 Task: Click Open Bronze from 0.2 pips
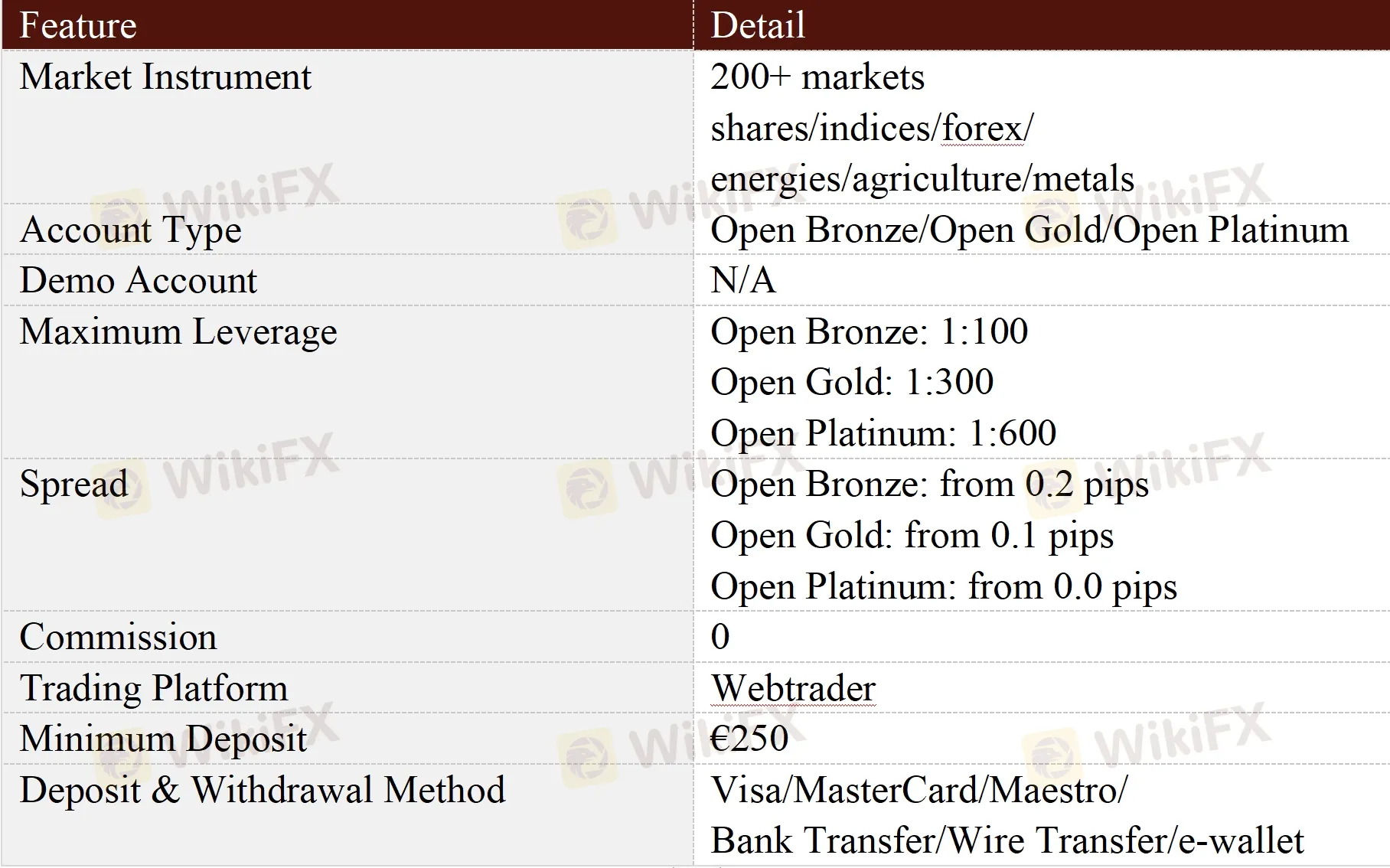tap(930, 485)
